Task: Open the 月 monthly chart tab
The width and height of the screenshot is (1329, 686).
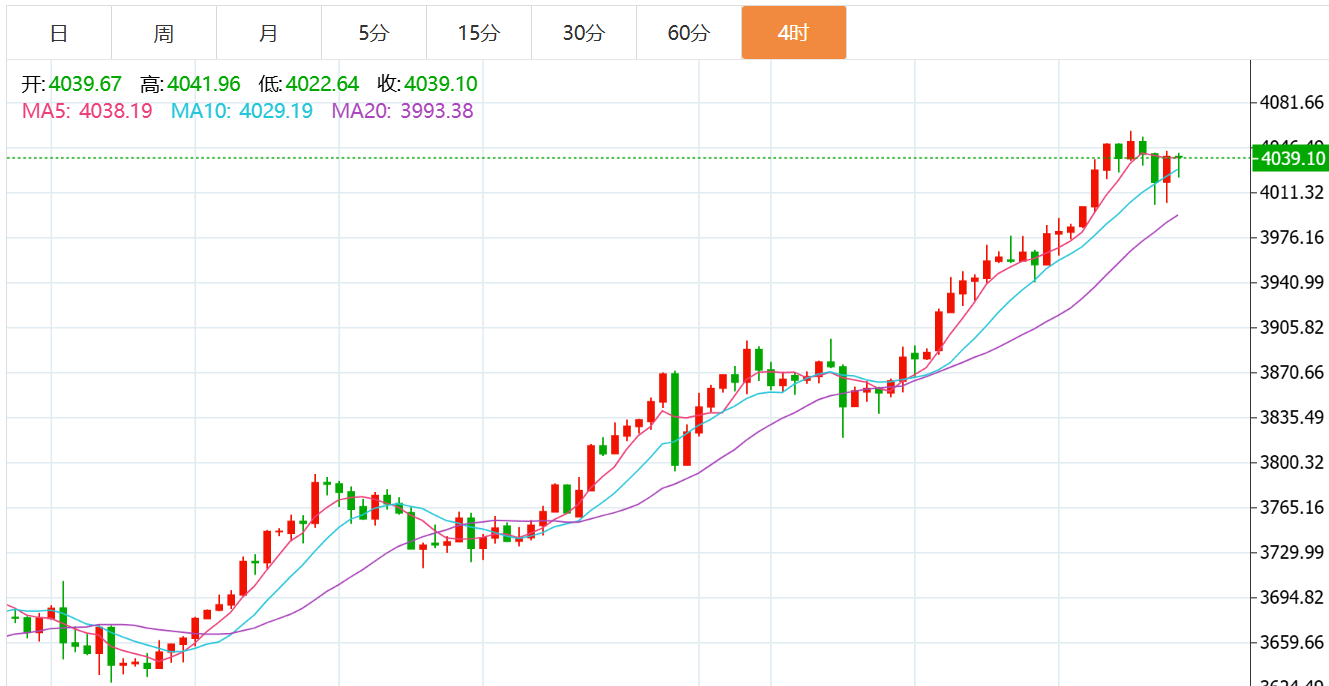Action: [x=269, y=33]
